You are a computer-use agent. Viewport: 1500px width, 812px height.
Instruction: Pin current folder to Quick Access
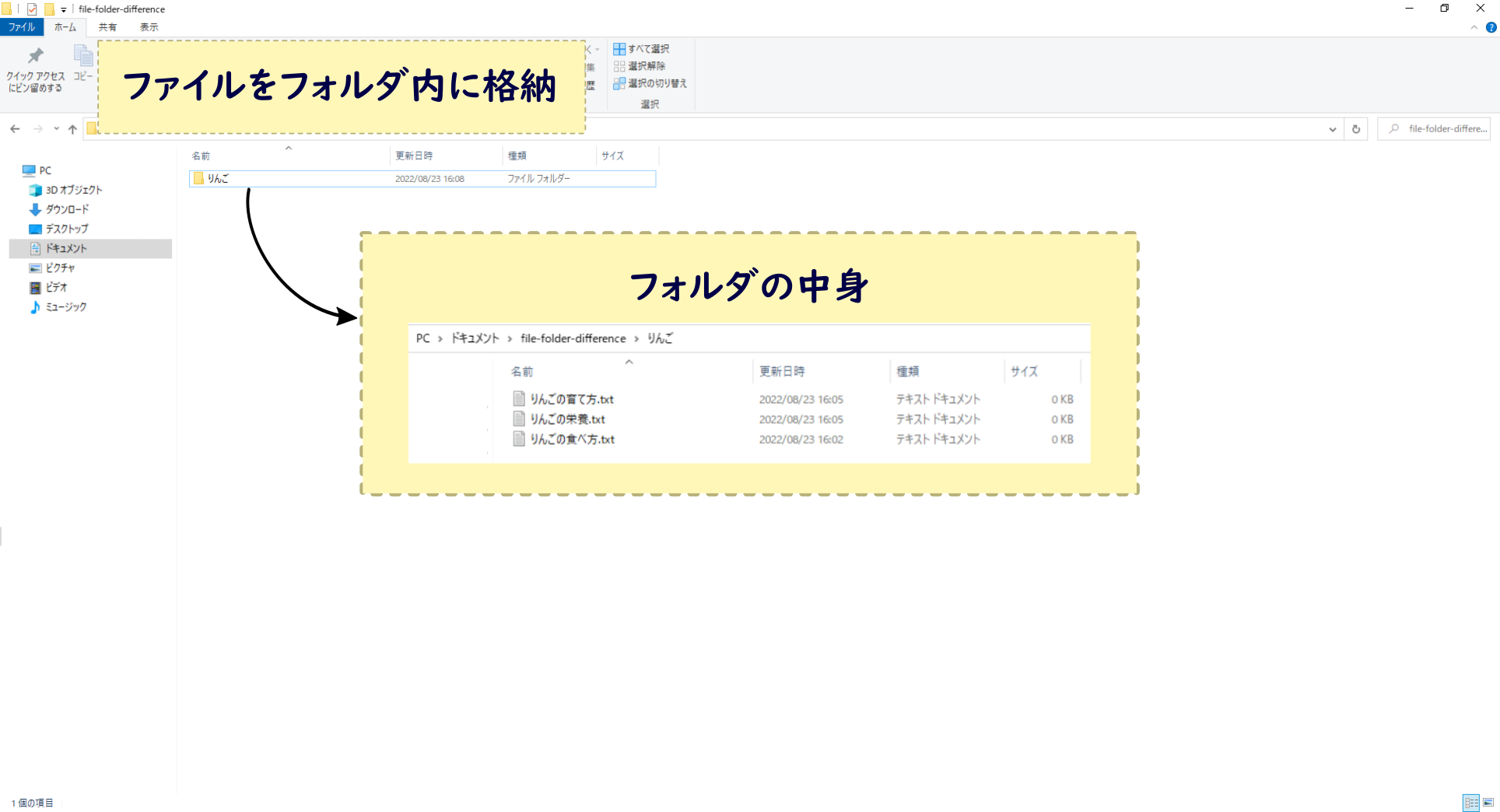click(x=34, y=67)
